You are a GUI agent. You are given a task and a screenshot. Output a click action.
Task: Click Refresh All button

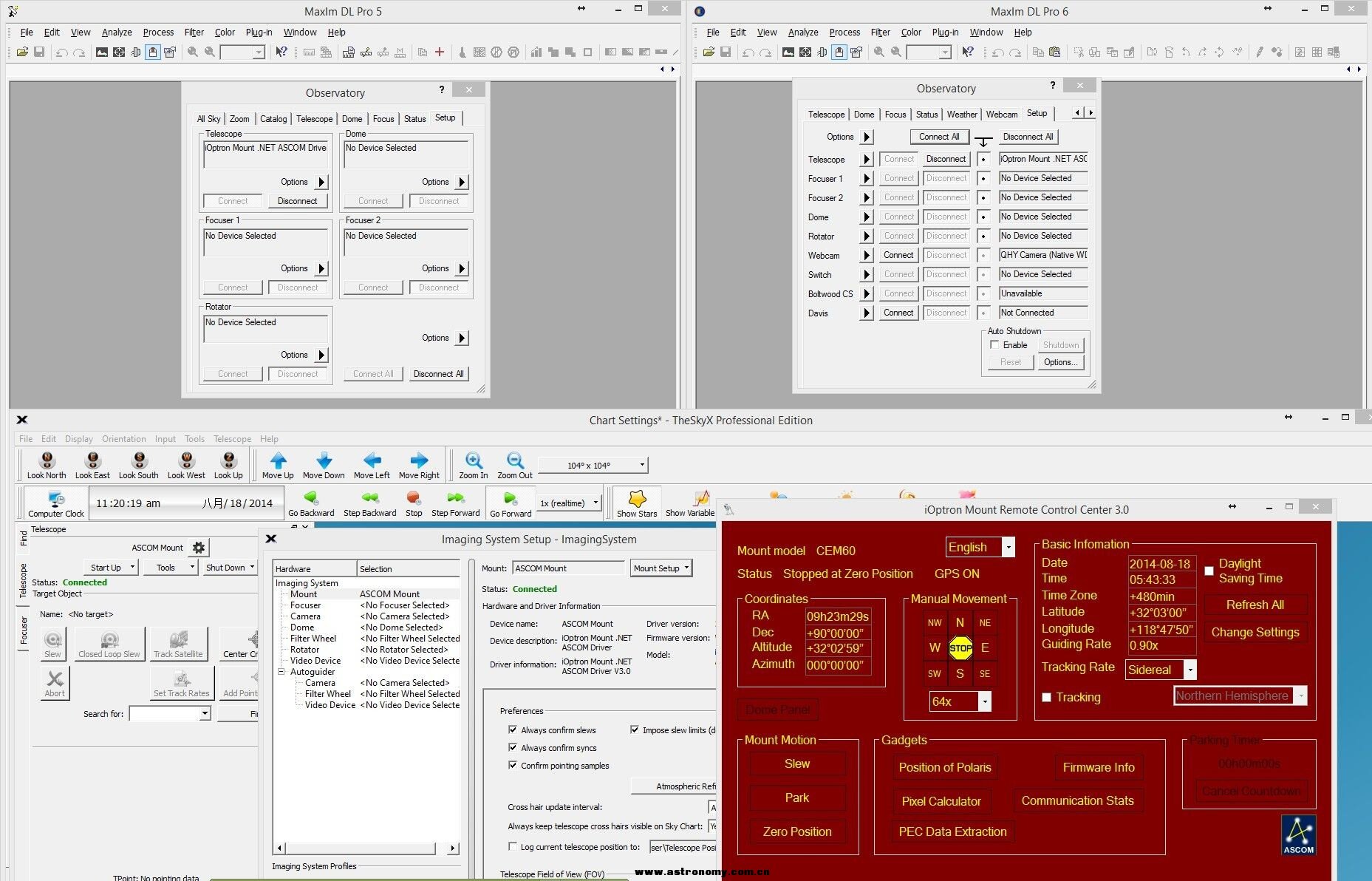(x=1255, y=605)
